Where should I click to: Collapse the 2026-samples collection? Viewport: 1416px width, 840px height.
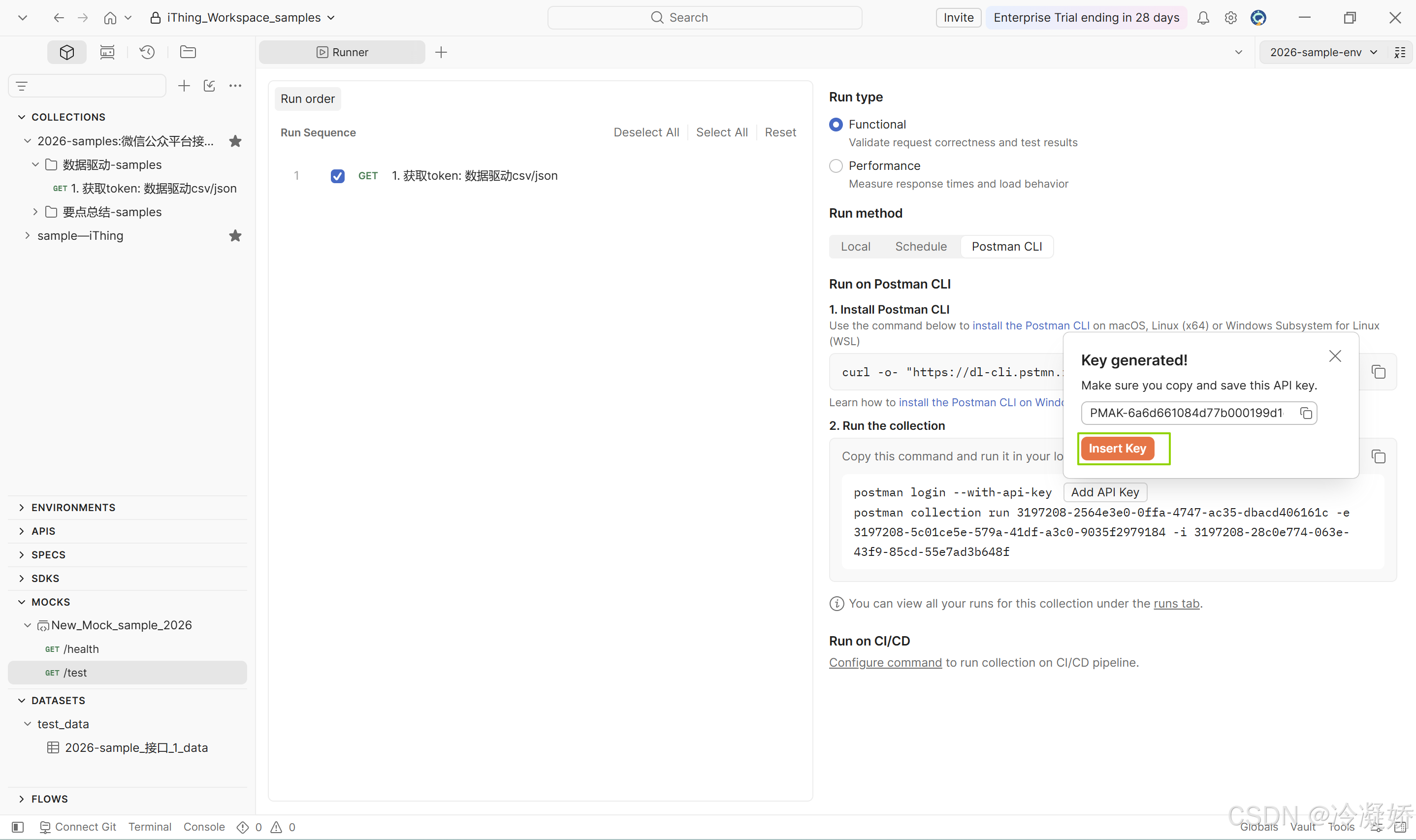pos(27,141)
